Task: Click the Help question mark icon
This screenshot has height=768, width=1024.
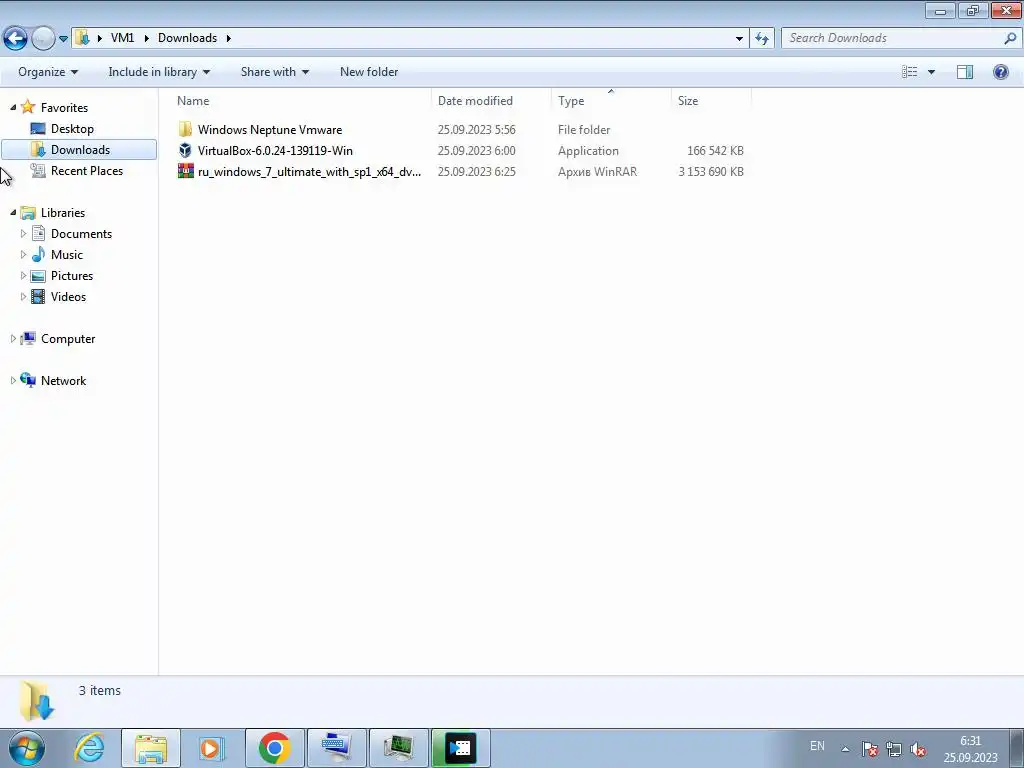Action: tap(1000, 72)
